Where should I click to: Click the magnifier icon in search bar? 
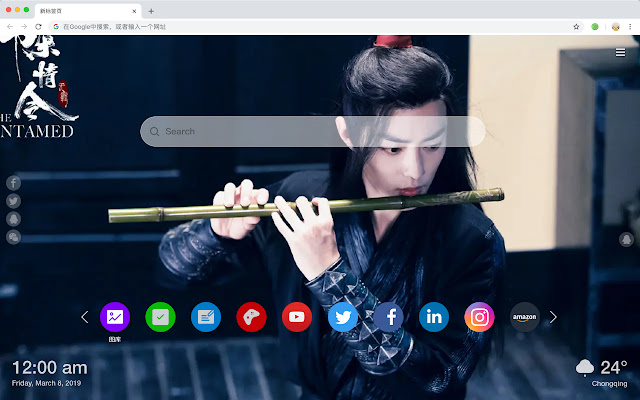[x=154, y=131]
